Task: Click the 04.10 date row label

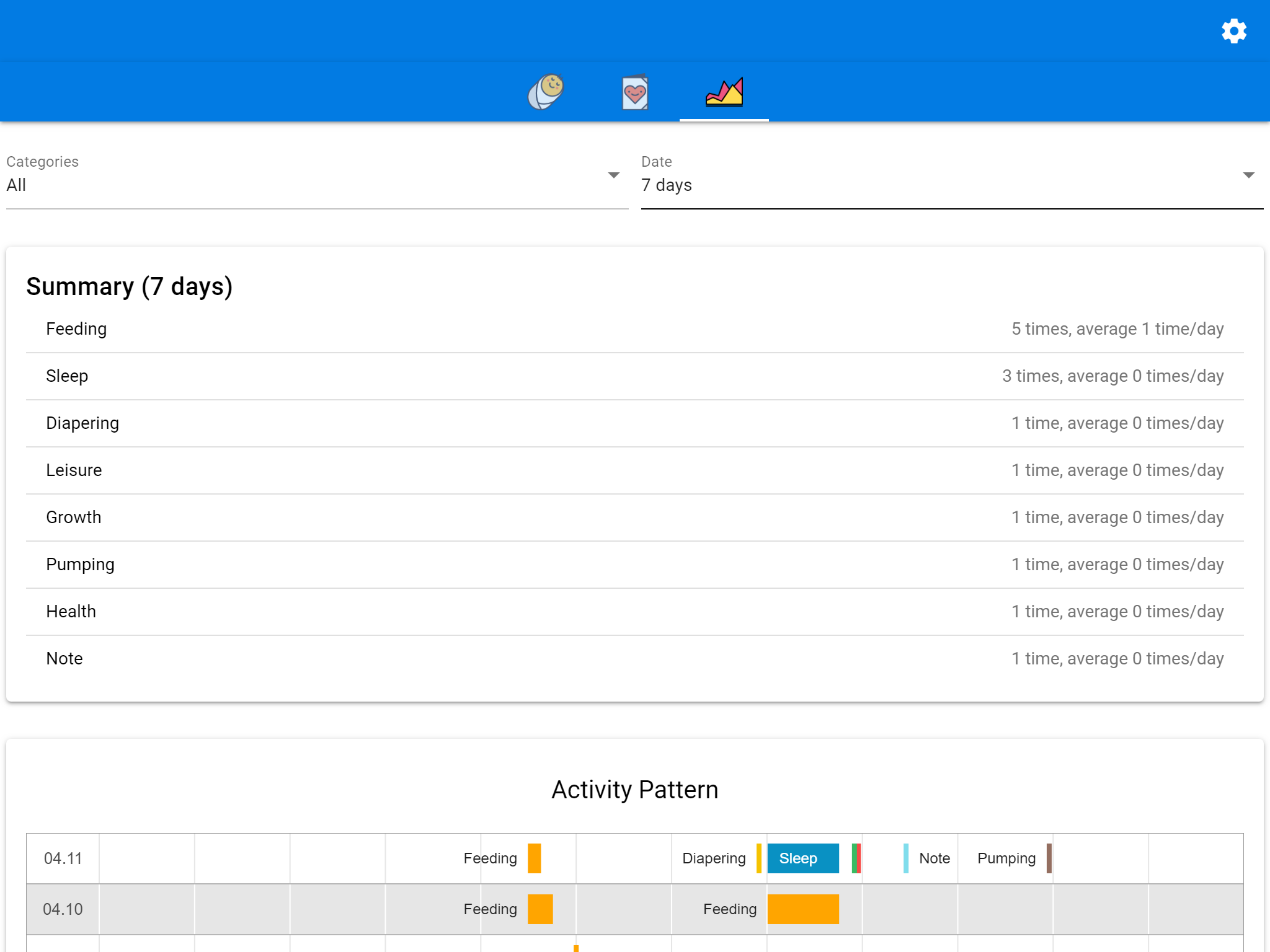Action: tap(63, 909)
